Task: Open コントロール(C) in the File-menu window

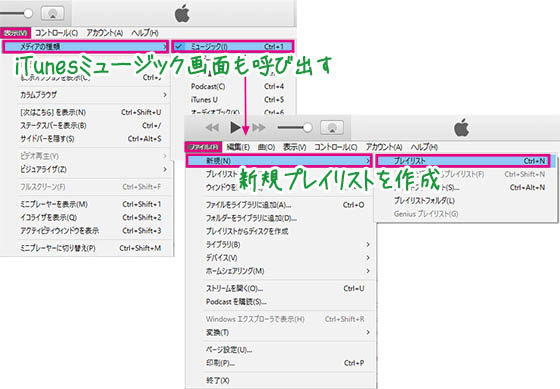Action: coord(336,147)
